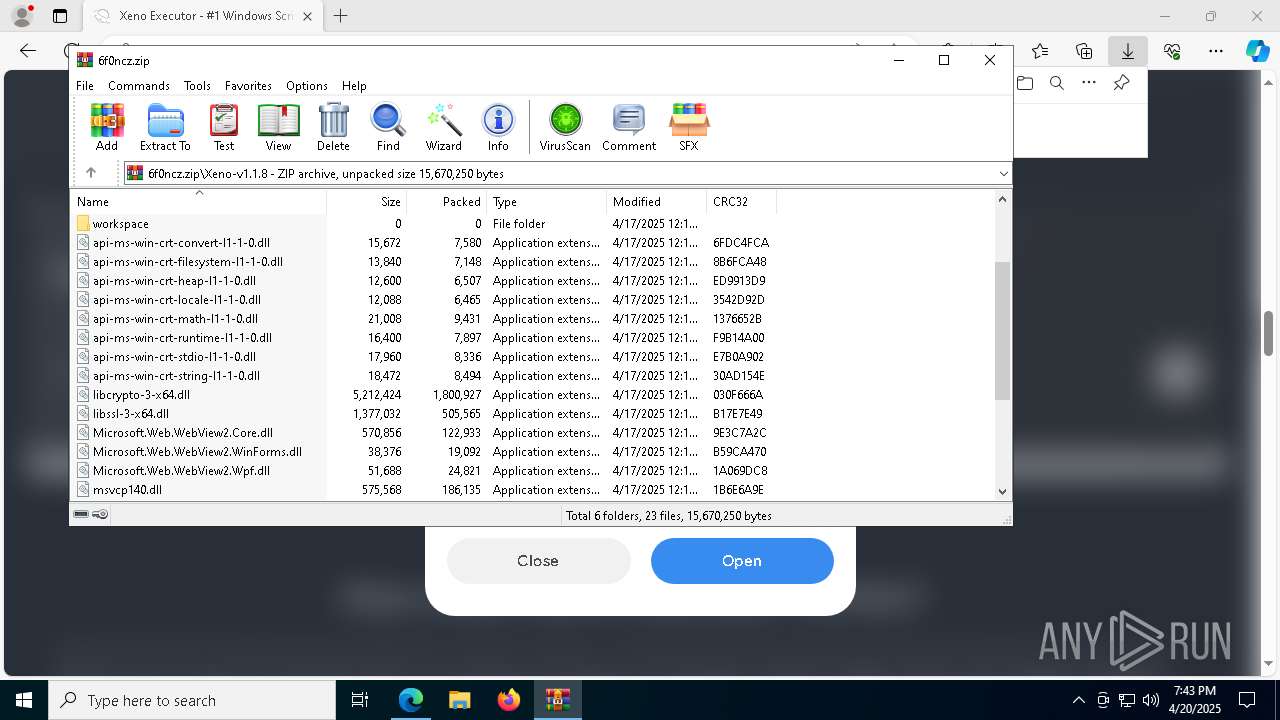Open Edge Collections icon
This screenshot has width=1280, height=720.
[x=1084, y=51]
